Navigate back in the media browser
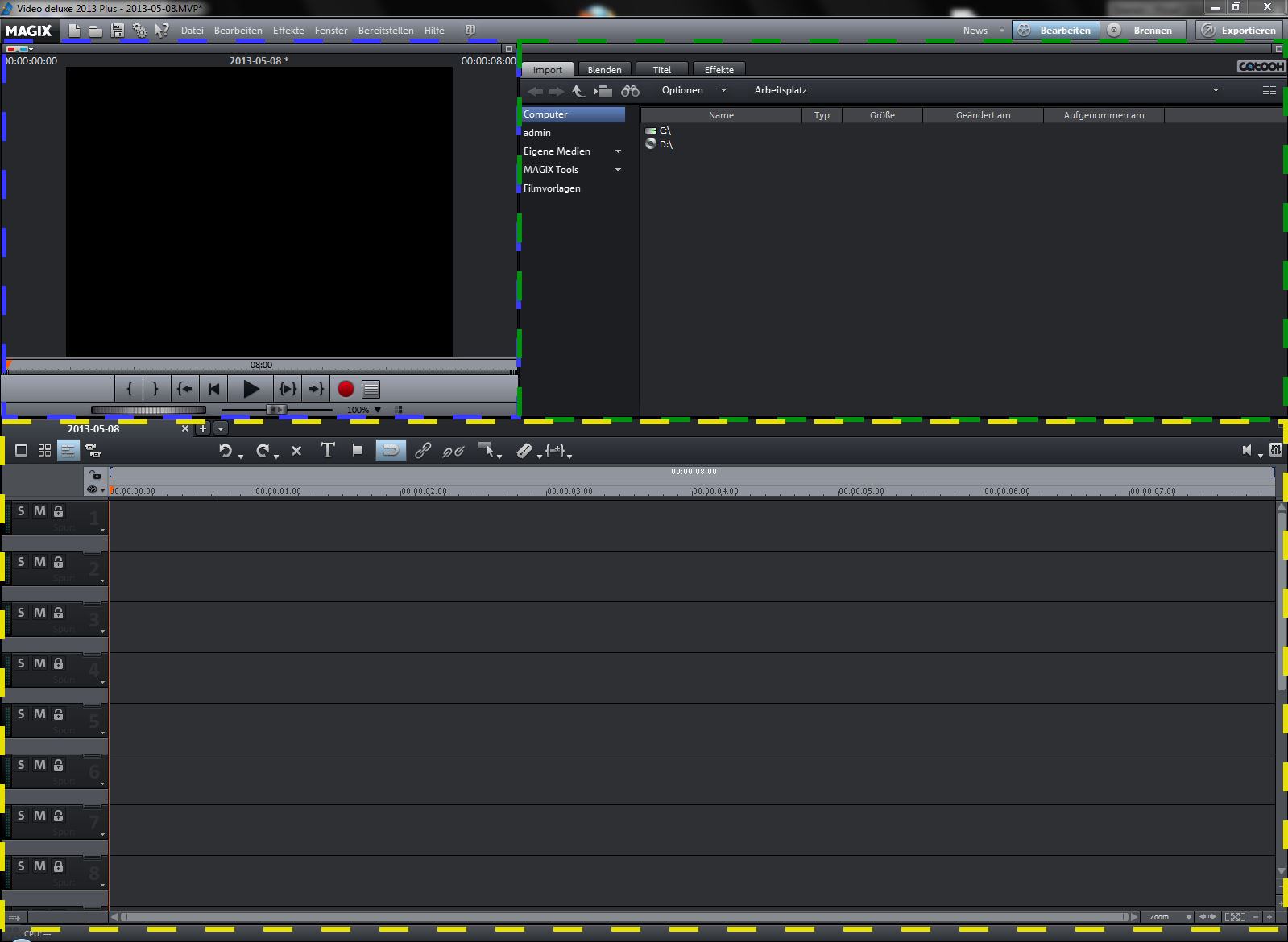Viewport: 1288px width, 942px height. pos(536,91)
